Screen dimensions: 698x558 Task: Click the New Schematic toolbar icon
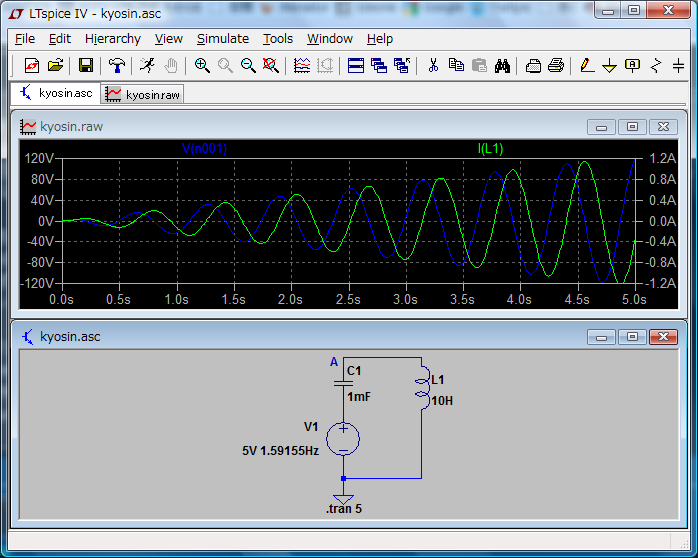[x=31, y=66]
